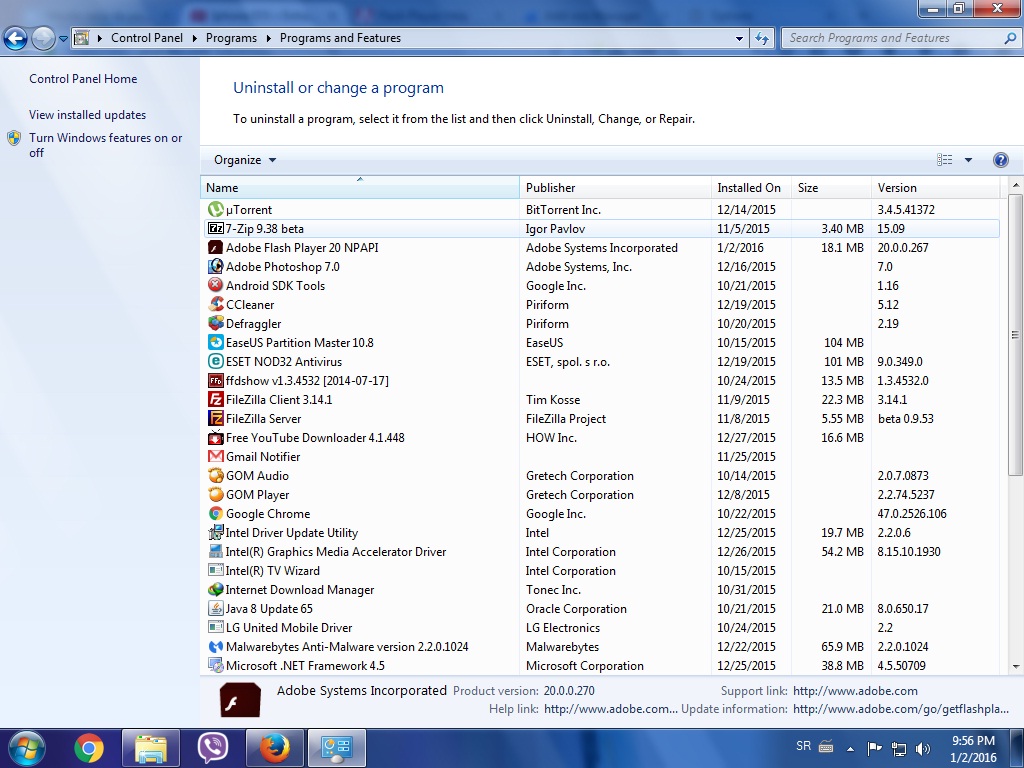Select the FileZilla Server icon
Screen dimensions: 1024x768
click(x=216, y=418)
